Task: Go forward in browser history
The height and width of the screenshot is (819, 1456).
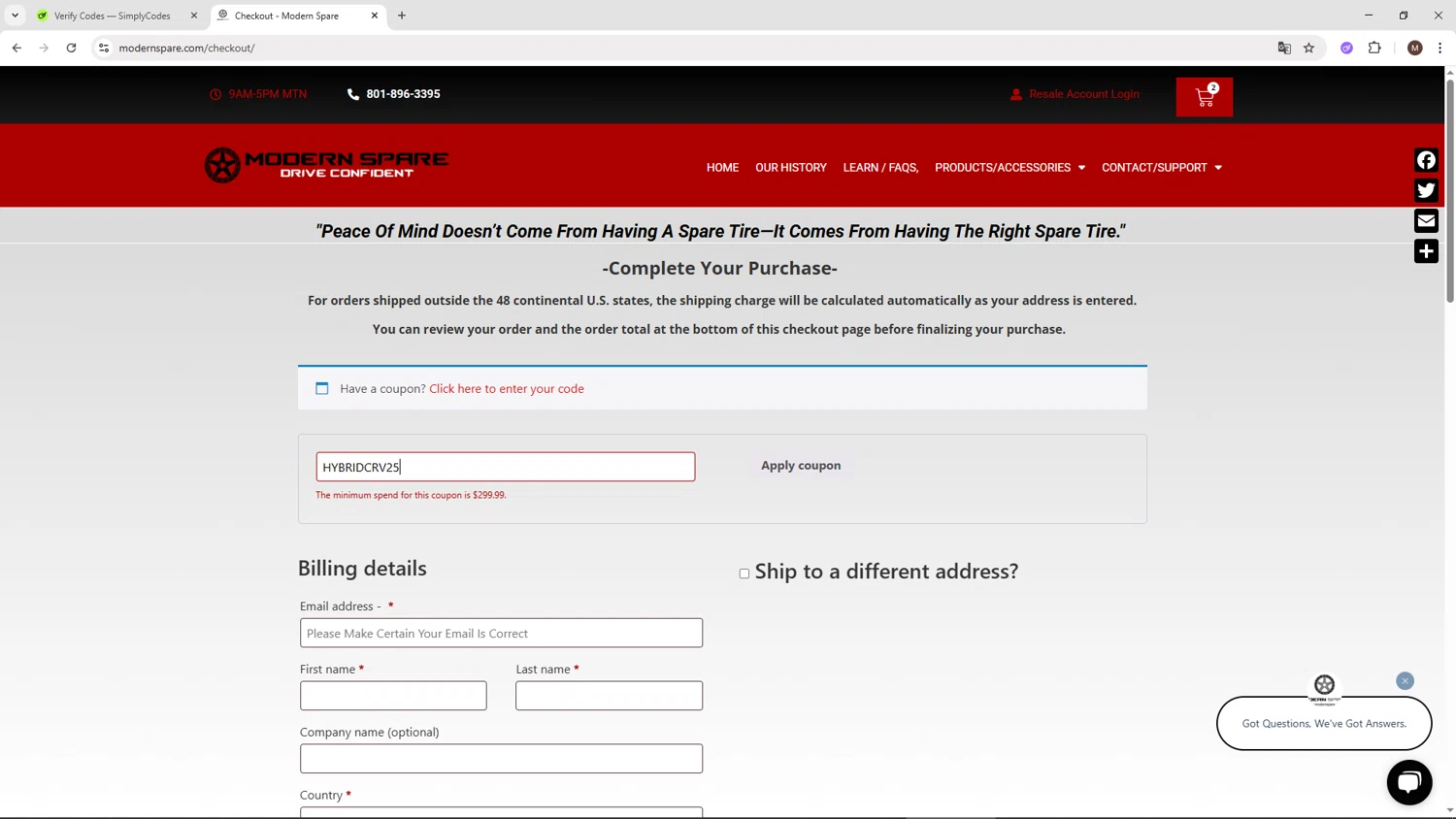Action: point(44,48)
